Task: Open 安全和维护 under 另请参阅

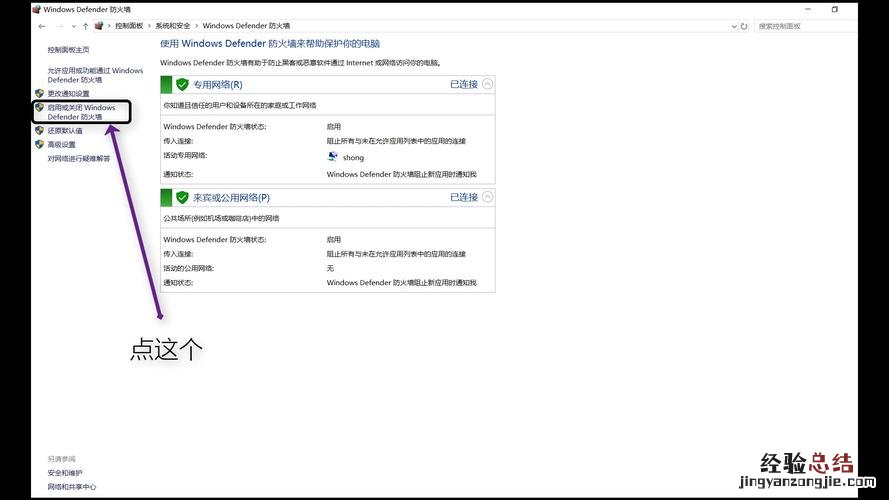Action: coord(65,472)
